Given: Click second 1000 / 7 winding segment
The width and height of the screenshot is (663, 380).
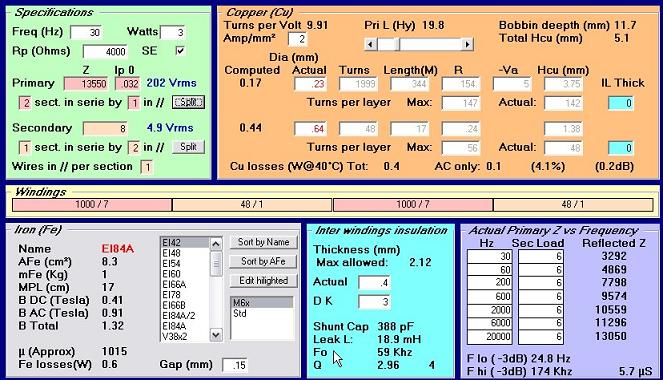Looking at the screenshot, I should tap(413, 205).
